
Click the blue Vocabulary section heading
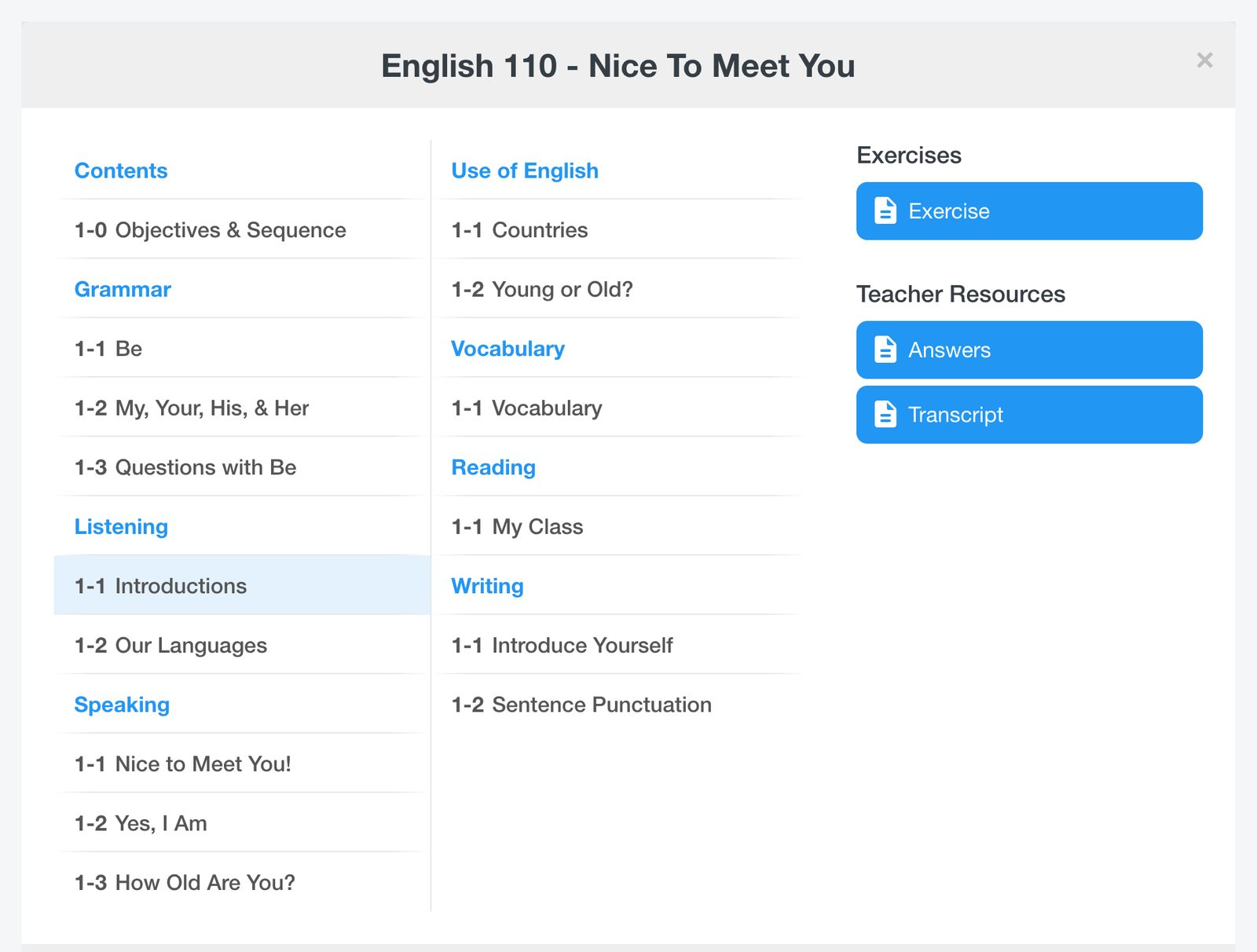[x=508, y=348]
